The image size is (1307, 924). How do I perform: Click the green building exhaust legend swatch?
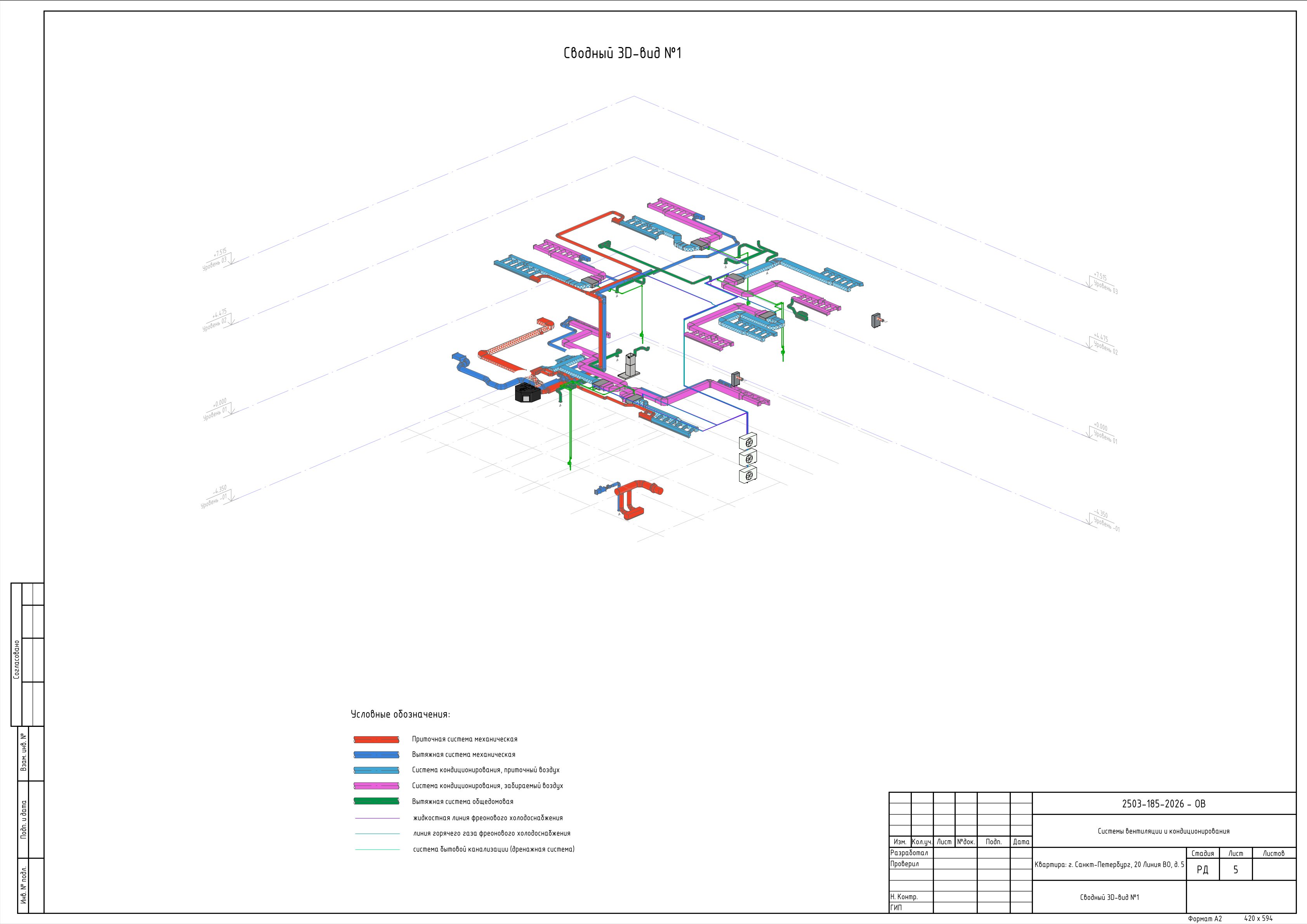376,801
